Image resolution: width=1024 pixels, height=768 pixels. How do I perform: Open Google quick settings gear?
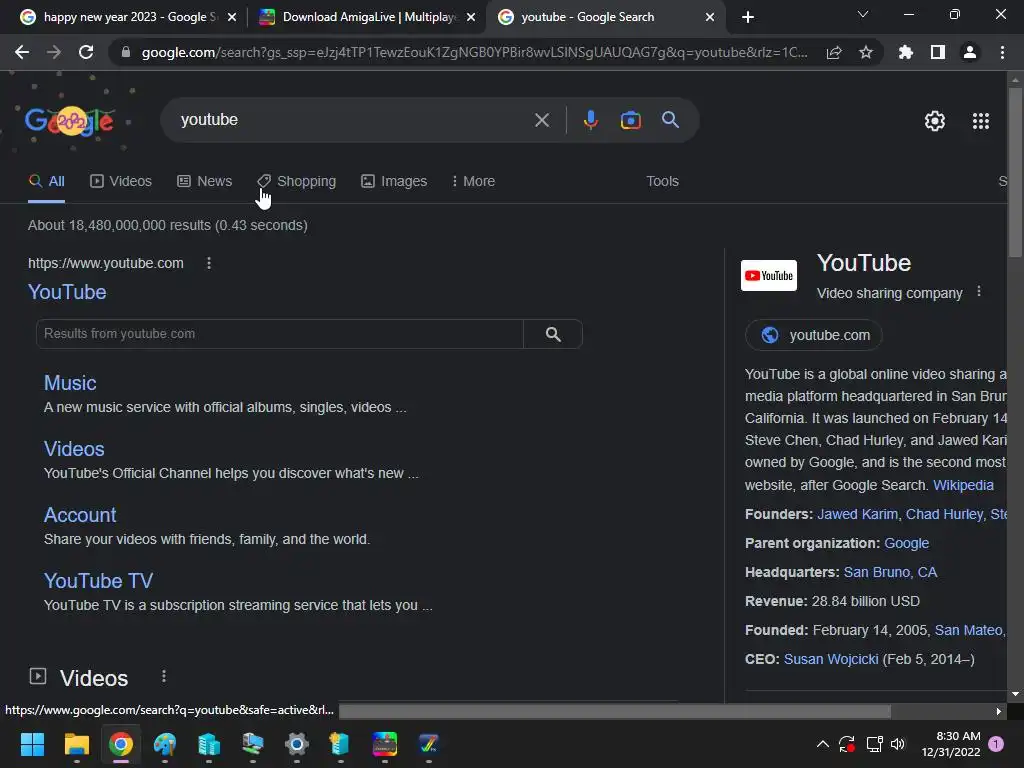coord(935,121)
